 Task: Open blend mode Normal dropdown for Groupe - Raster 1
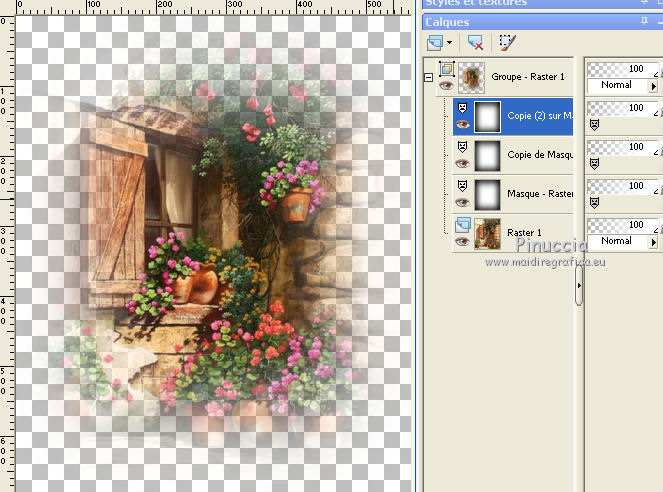618,85
